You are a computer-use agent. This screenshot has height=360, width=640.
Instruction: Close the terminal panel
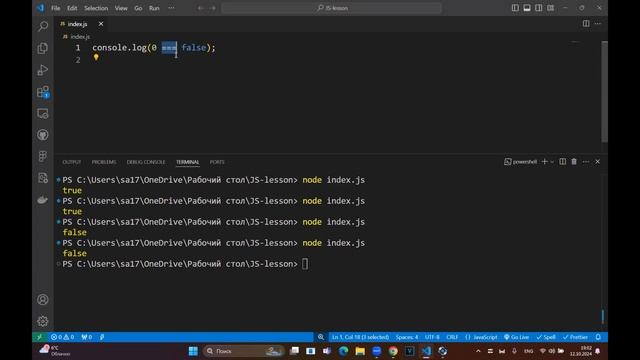coord(598,162)
